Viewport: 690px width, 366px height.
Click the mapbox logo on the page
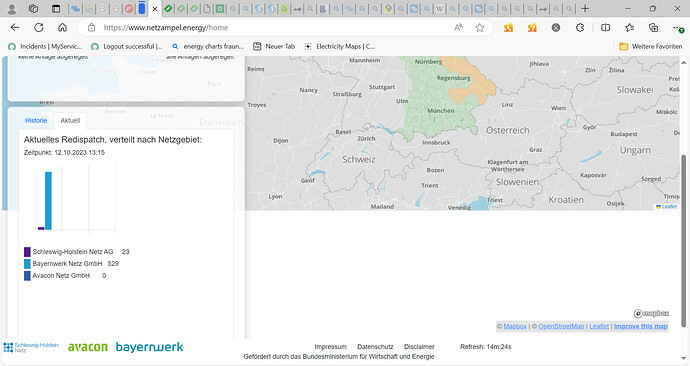651,313
